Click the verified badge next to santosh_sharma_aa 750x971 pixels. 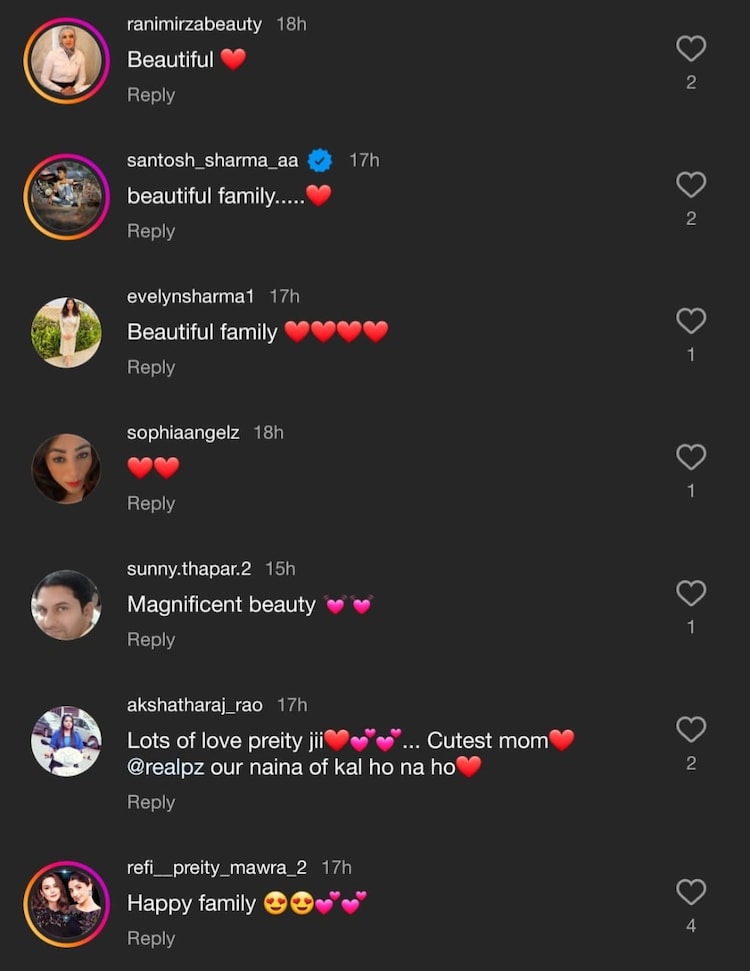pyautogui.click(x=318, y=158)
